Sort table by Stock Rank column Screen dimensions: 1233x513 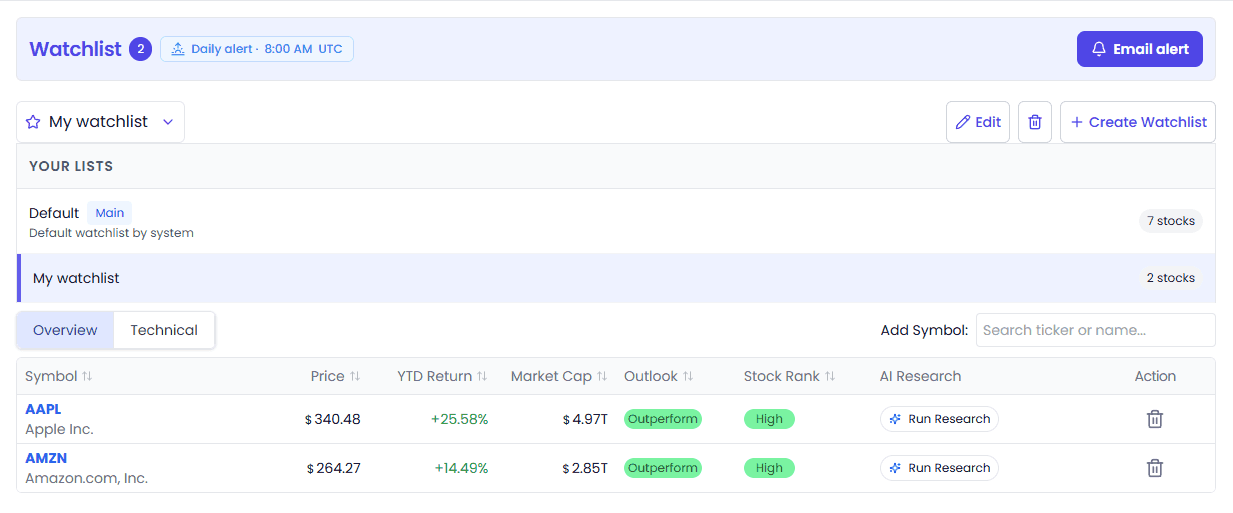790,376
